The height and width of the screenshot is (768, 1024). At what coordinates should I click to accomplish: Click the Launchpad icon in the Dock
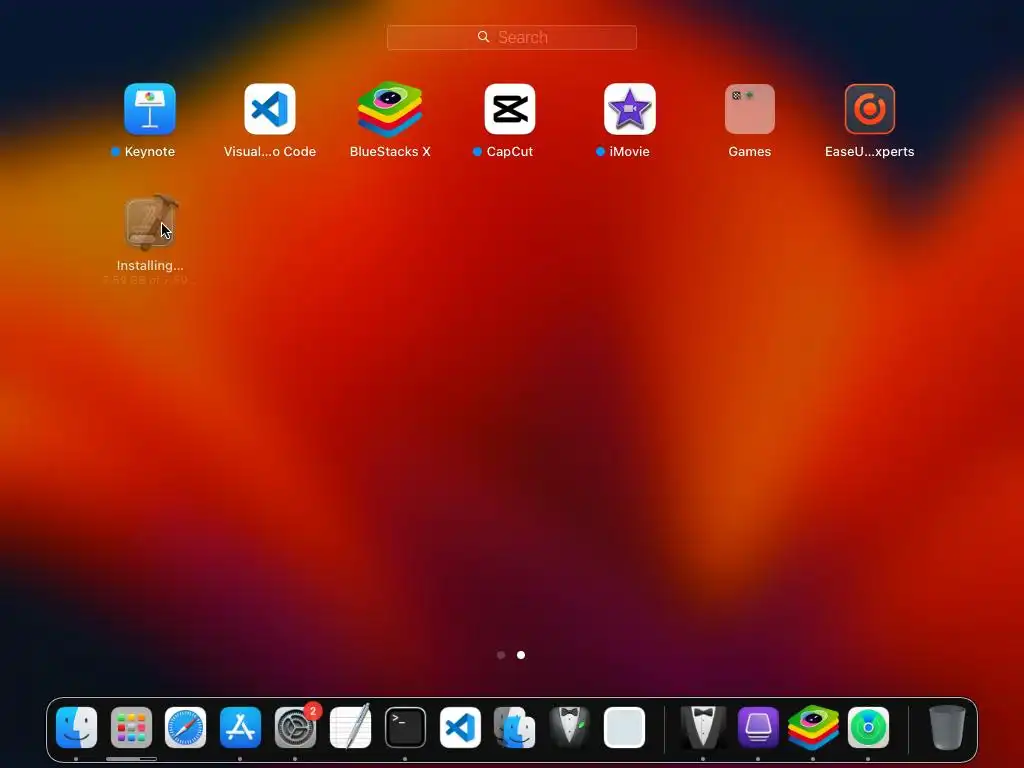point(131,727)
